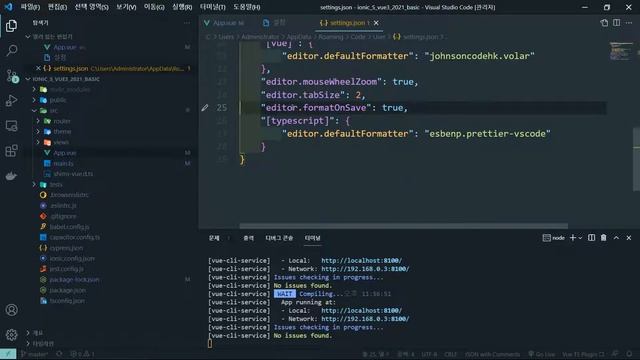Open the new terminal launch profile dropdown
Image resolution: width=640 pixels, height=360 pixels.
[x=580, y=238]
